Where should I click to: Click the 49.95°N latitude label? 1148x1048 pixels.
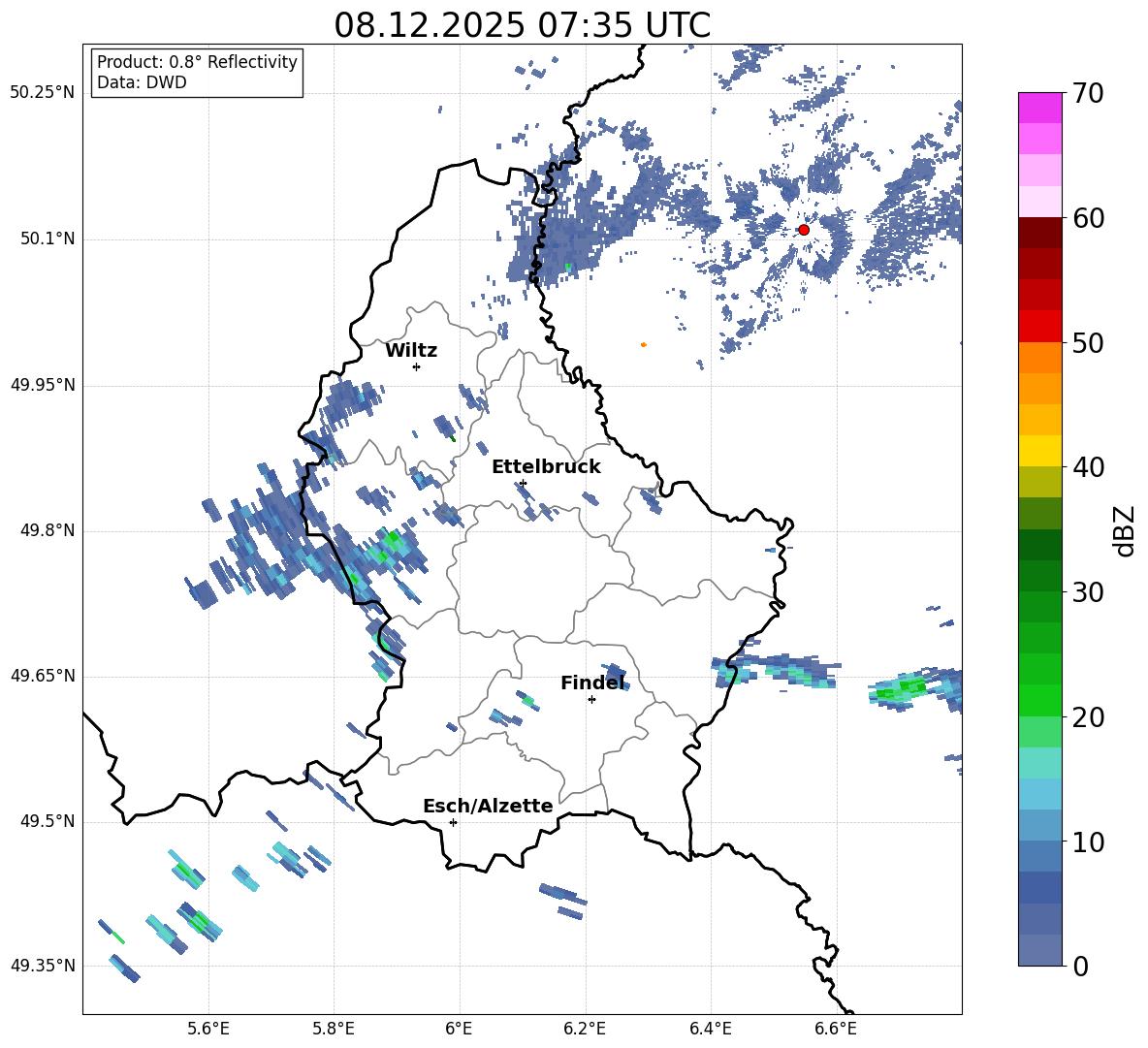click(x=43, y=385)
